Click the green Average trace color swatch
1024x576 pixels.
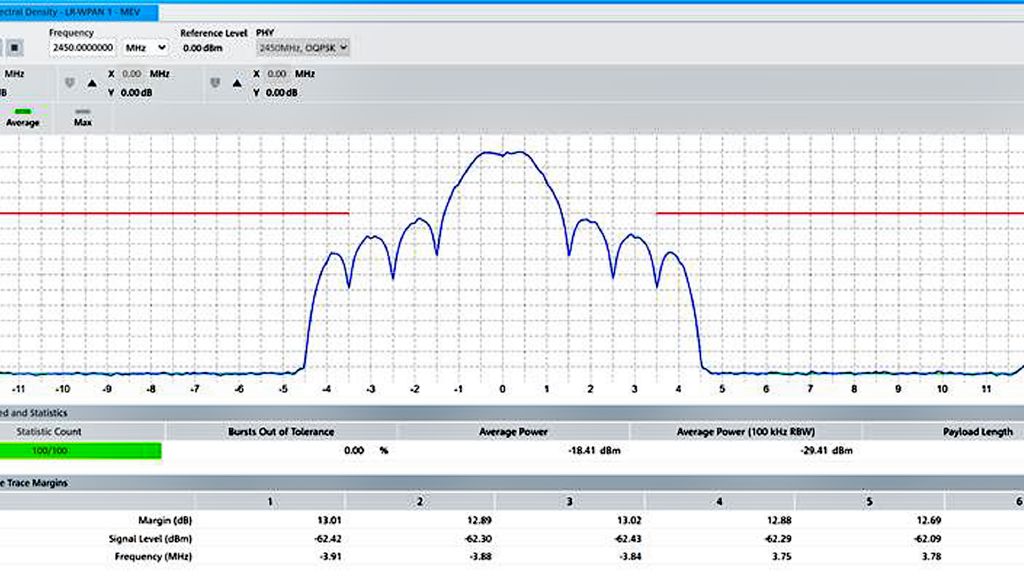coord(22,110)
